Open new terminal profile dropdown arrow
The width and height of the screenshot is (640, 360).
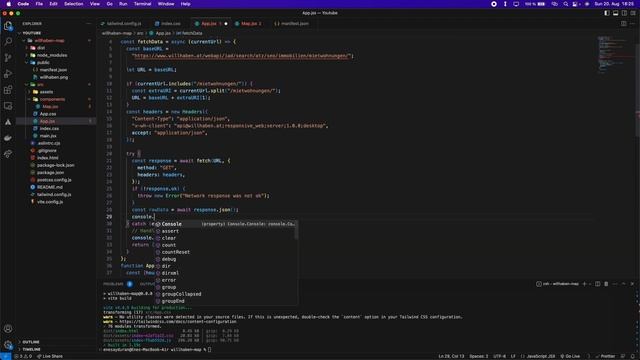[590, 284]
